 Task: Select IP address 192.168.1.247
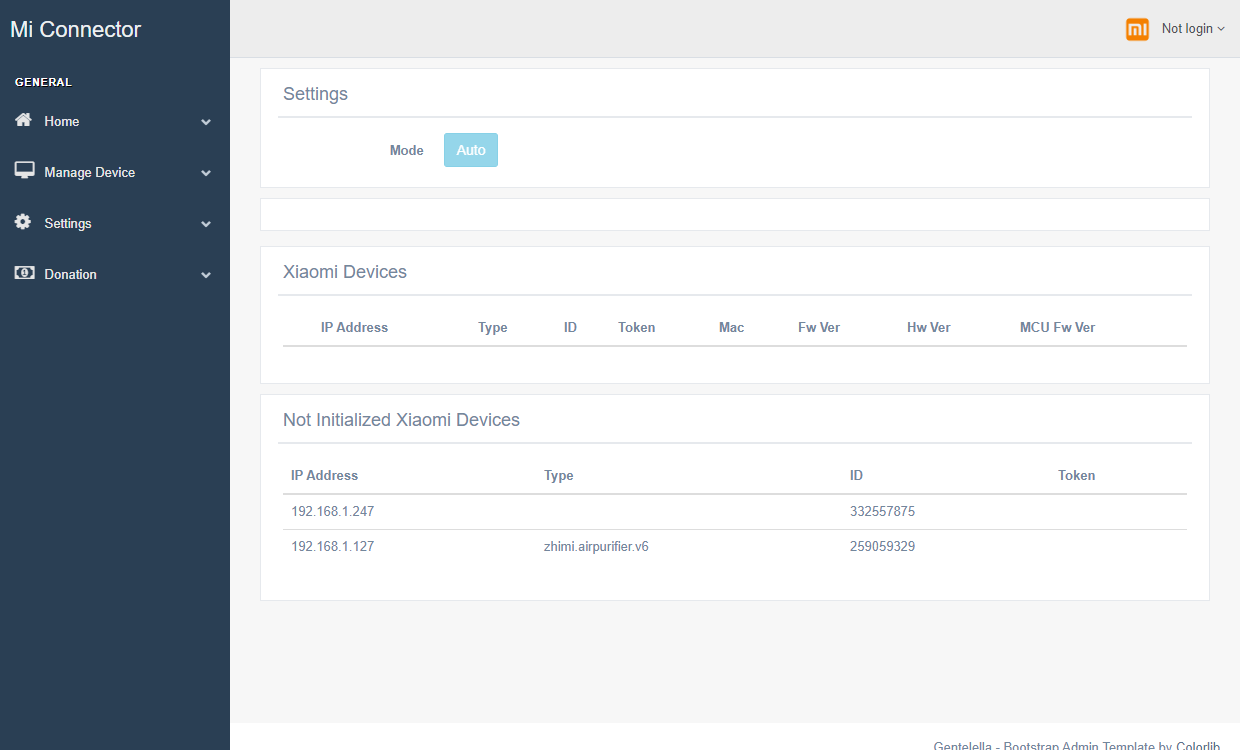(x=333, y=511)
